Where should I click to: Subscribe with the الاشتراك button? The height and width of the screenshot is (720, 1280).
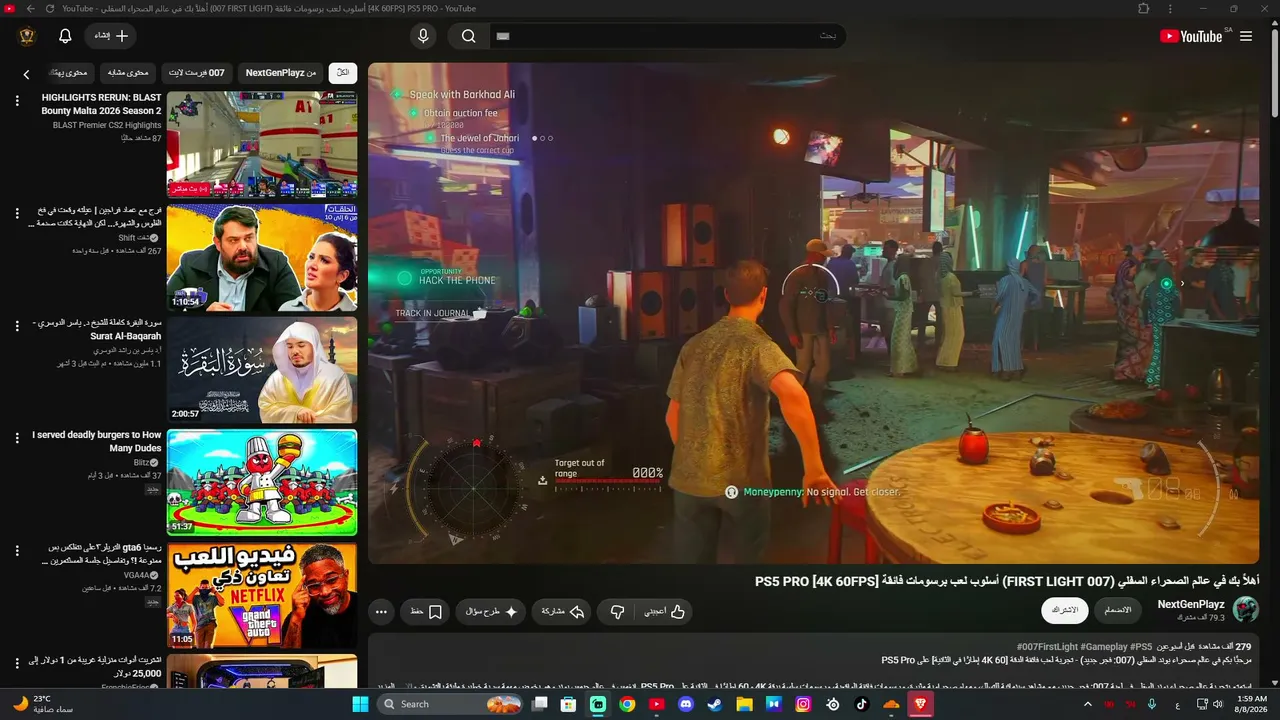click(1065, 610)
